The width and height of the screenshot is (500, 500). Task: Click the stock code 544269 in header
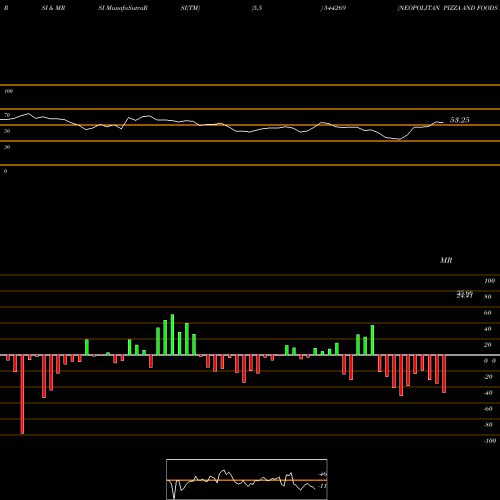click(x=335, y=8)
